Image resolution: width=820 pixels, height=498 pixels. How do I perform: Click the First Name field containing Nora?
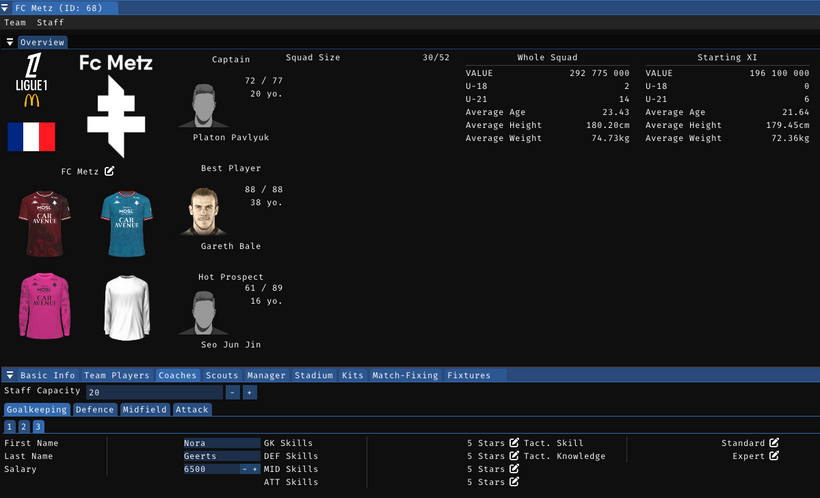click(x=221, y=443)
